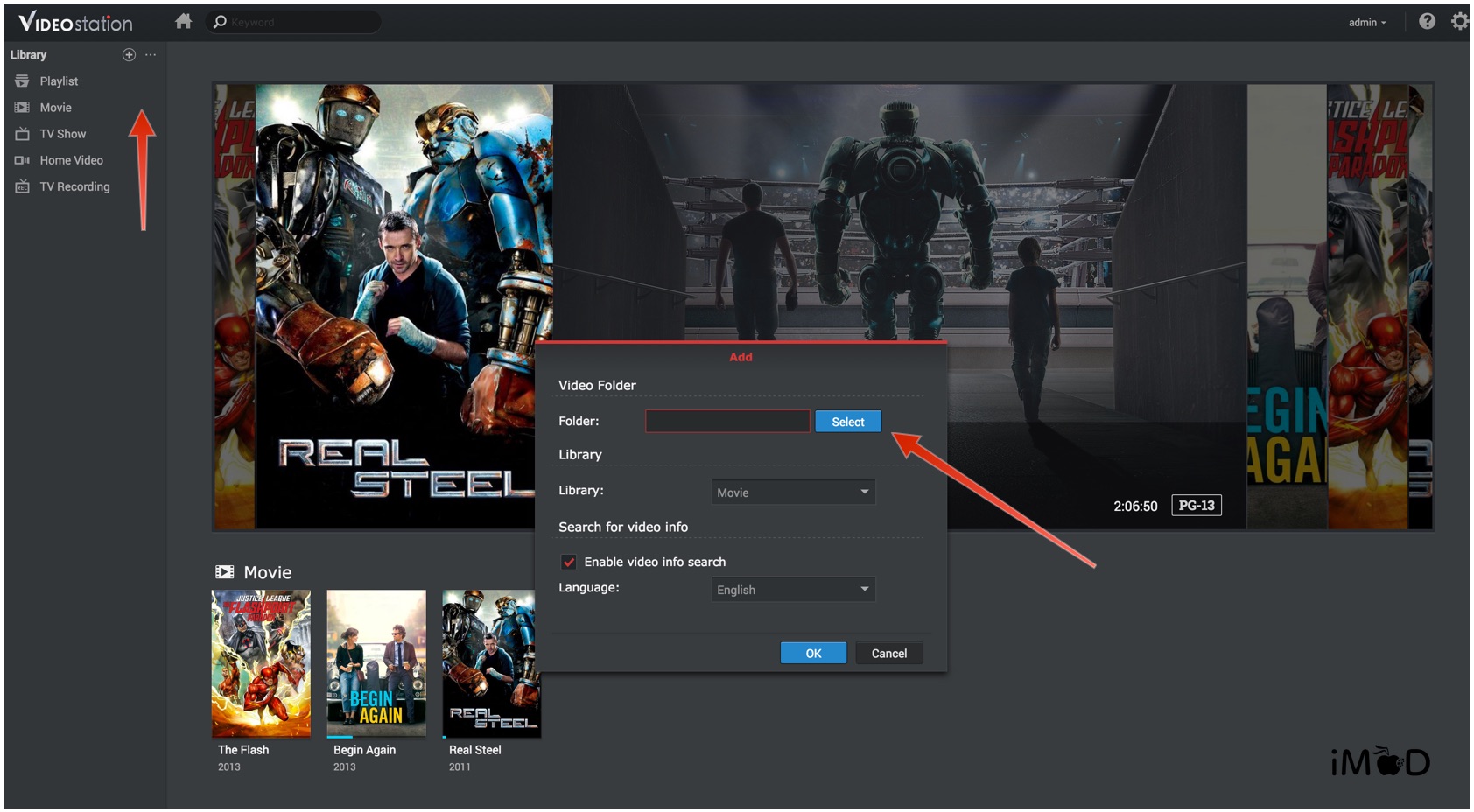Click the 'Real Steel' title text
Image resolution: width=1474 pixels, height=812 pixels.
click(x=475, y=750)
